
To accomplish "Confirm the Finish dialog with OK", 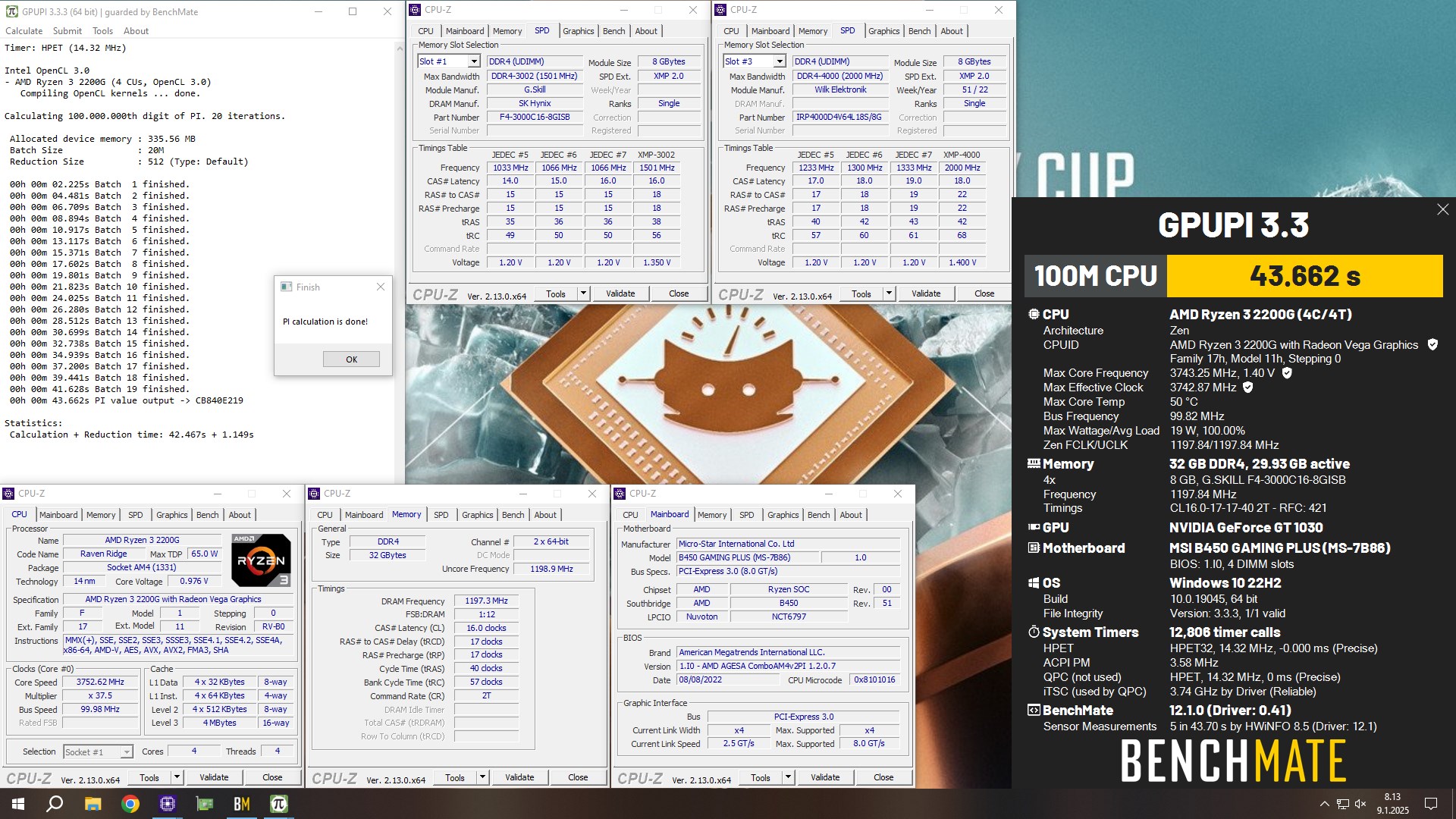I will coord(351,359).
